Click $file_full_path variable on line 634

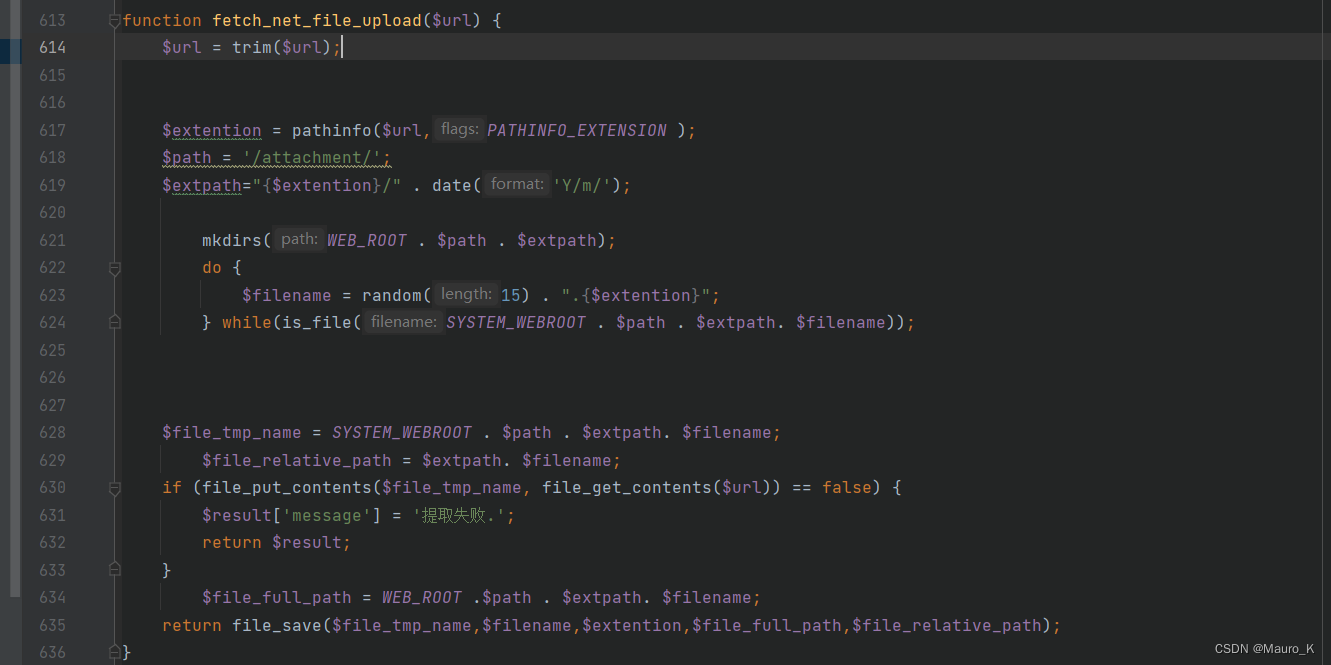tap(277, 597)
